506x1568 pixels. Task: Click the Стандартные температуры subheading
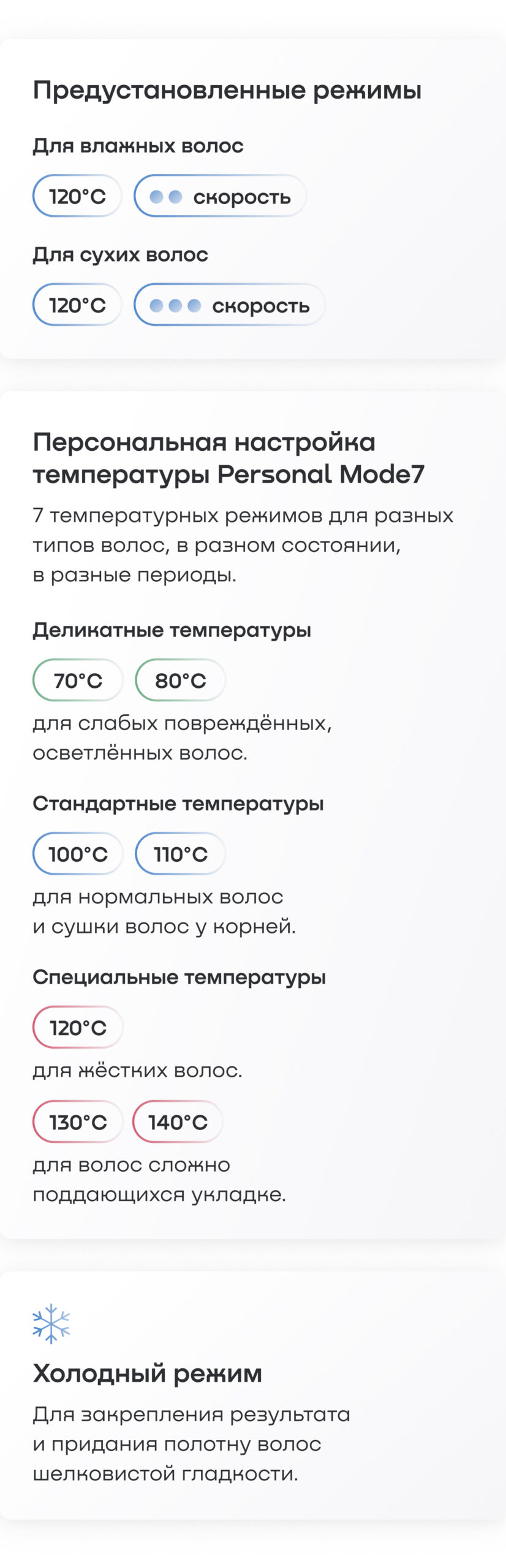(178, 804)
